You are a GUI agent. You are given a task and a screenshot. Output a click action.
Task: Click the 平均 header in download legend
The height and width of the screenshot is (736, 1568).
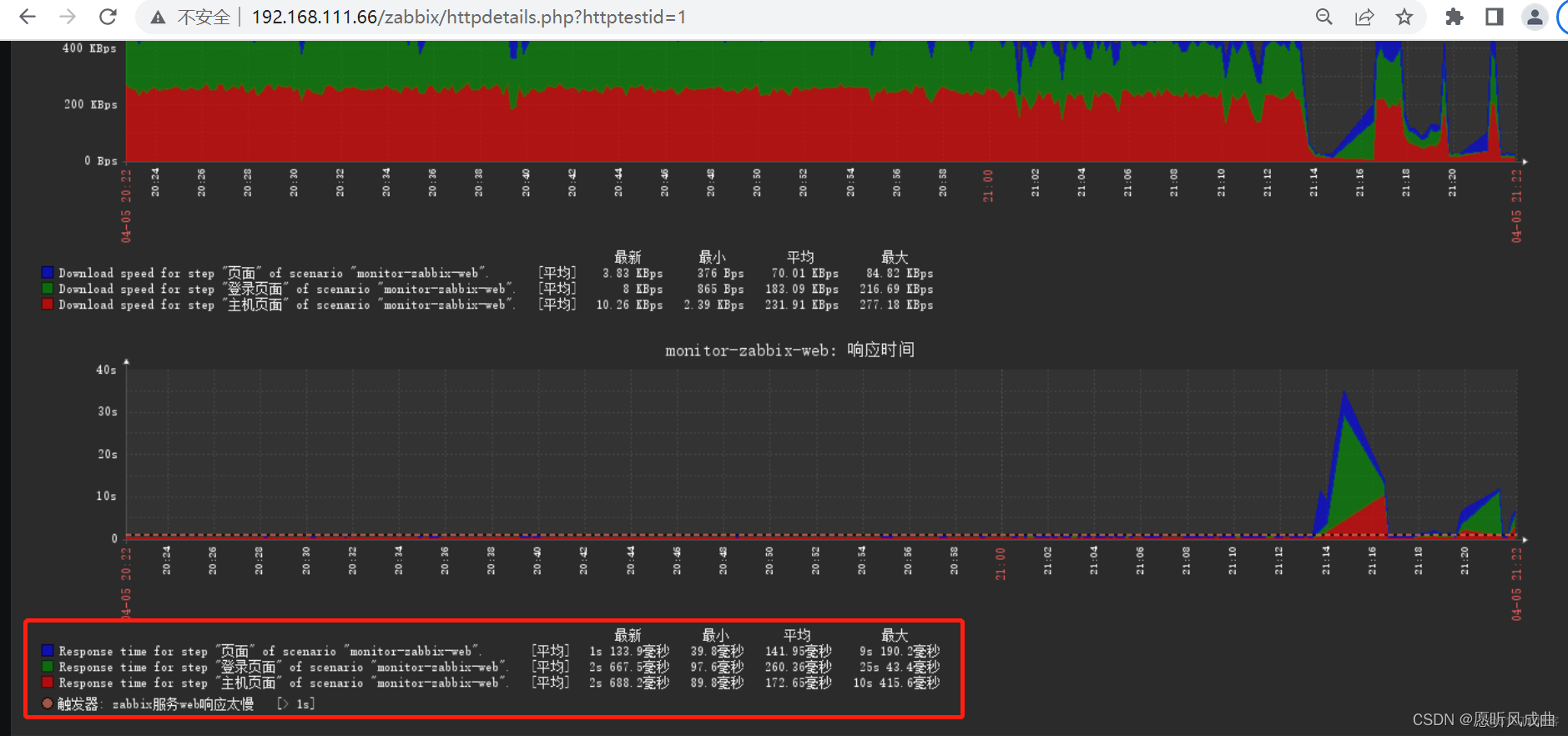click(799, 257)
